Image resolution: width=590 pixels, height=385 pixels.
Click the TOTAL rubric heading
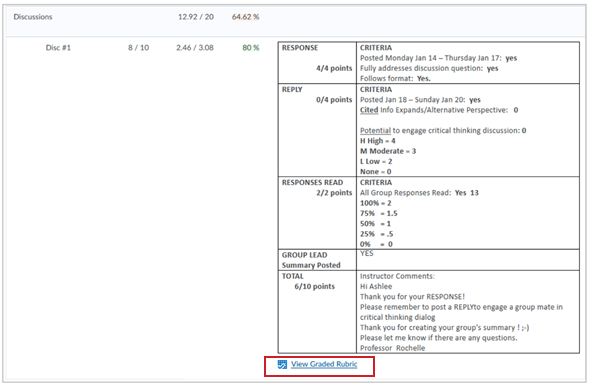click(x=292, y=276)
